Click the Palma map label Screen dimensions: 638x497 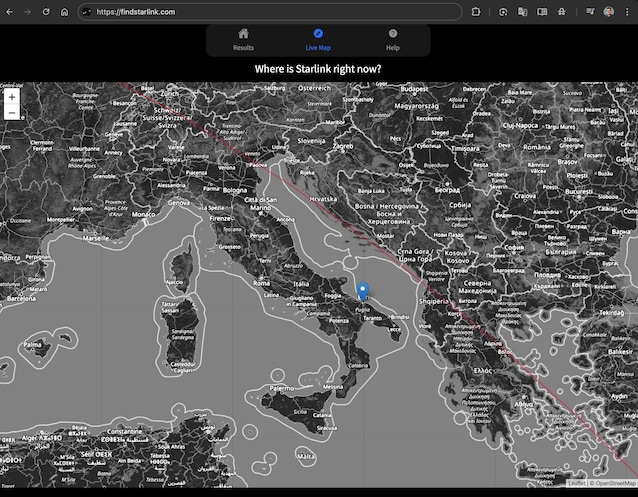[x=32, y=344]
